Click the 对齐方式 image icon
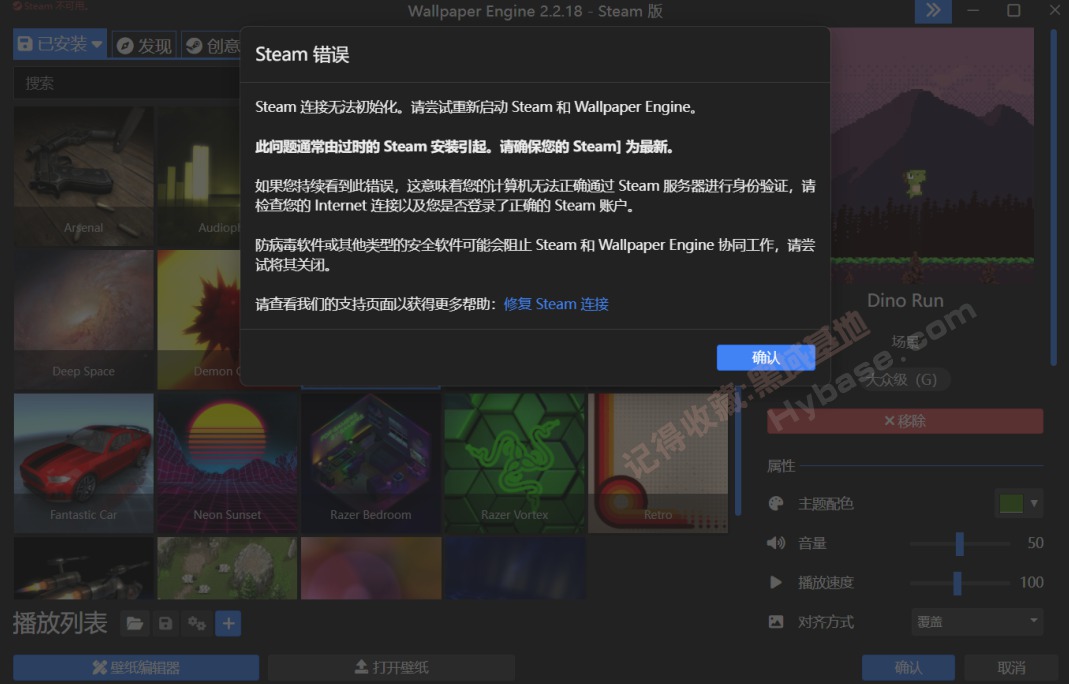The height and width of the screenshot is (684, 1069). [776, 622]
